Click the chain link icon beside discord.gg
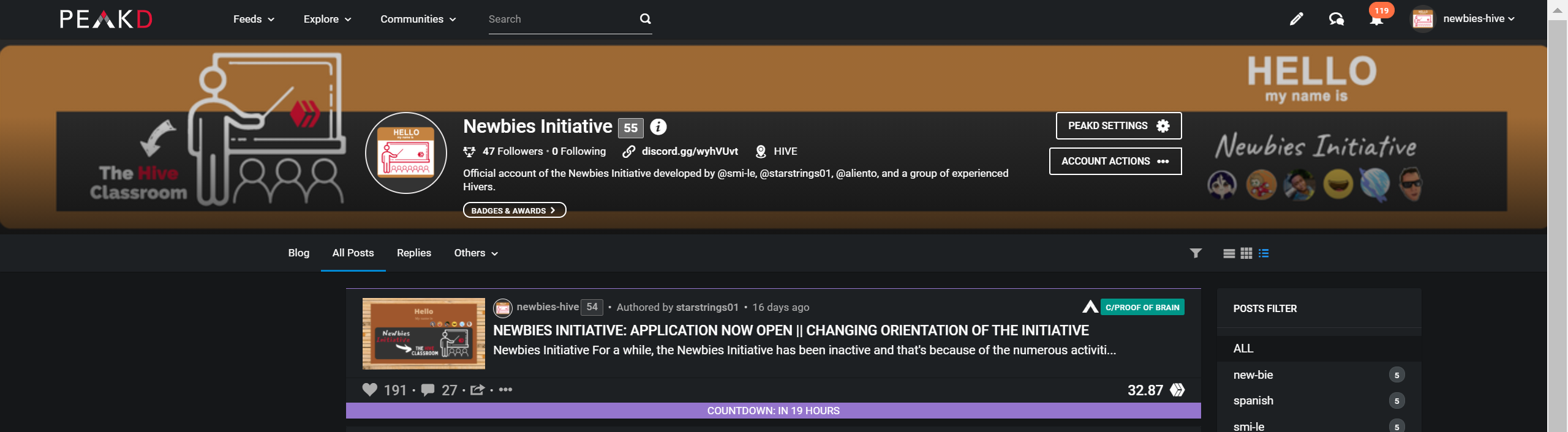 coord(628,151)
